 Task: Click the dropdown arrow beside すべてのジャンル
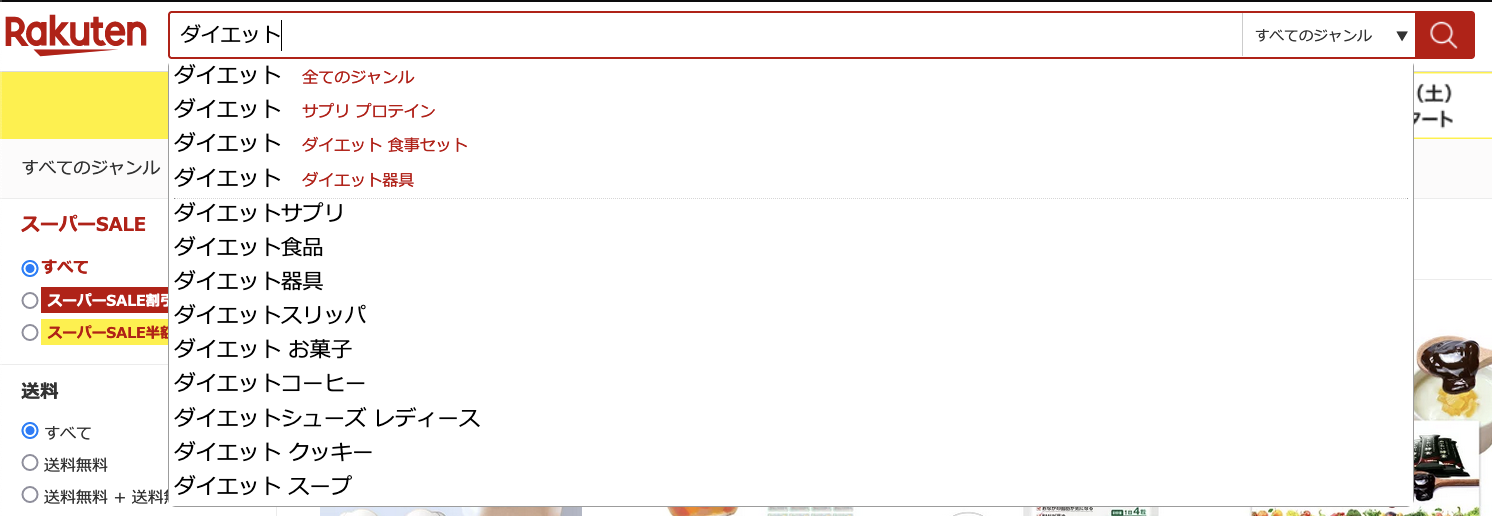pos(1401,36)
